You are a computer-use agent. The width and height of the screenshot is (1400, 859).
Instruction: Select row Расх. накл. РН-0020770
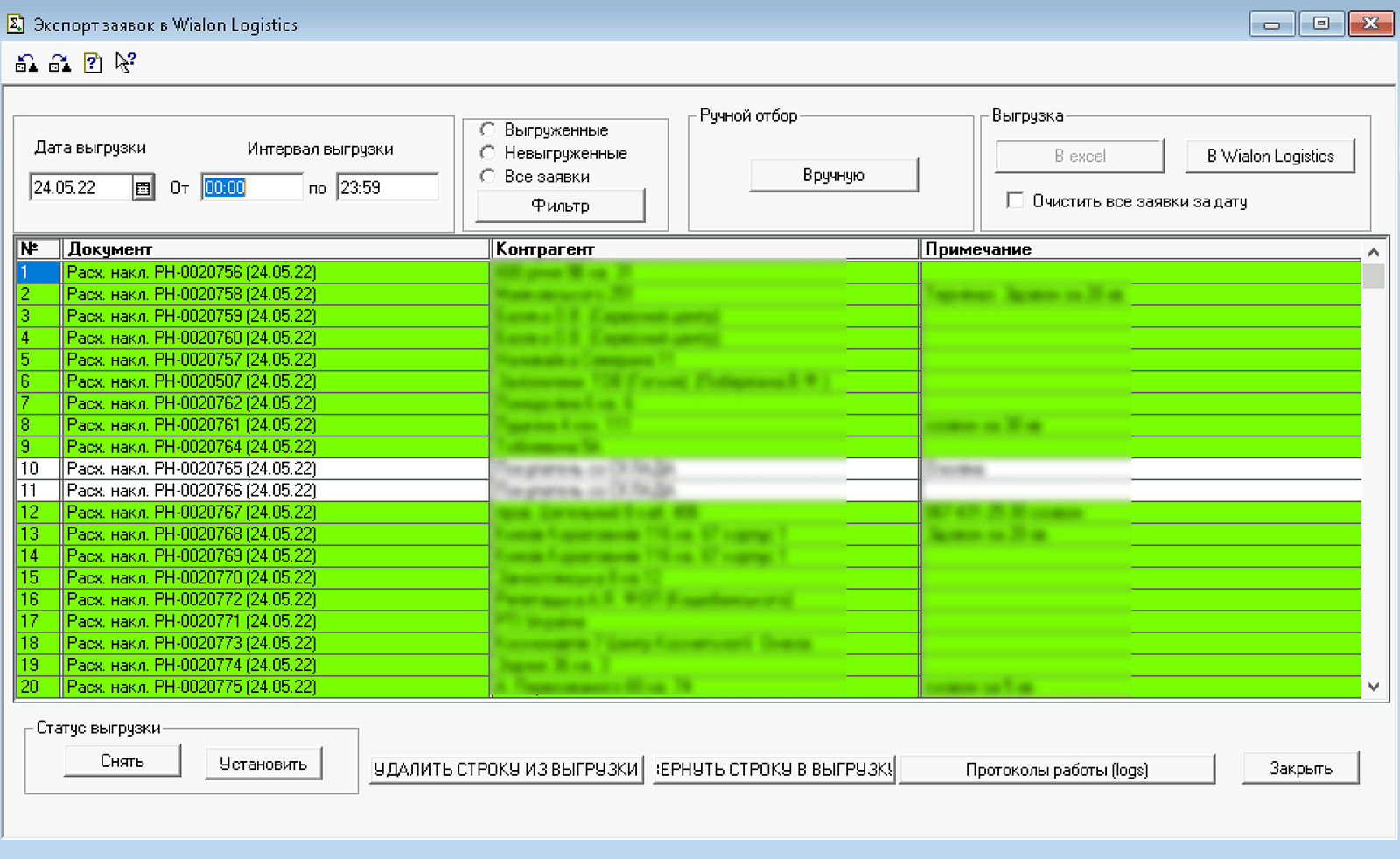point(689,578)
